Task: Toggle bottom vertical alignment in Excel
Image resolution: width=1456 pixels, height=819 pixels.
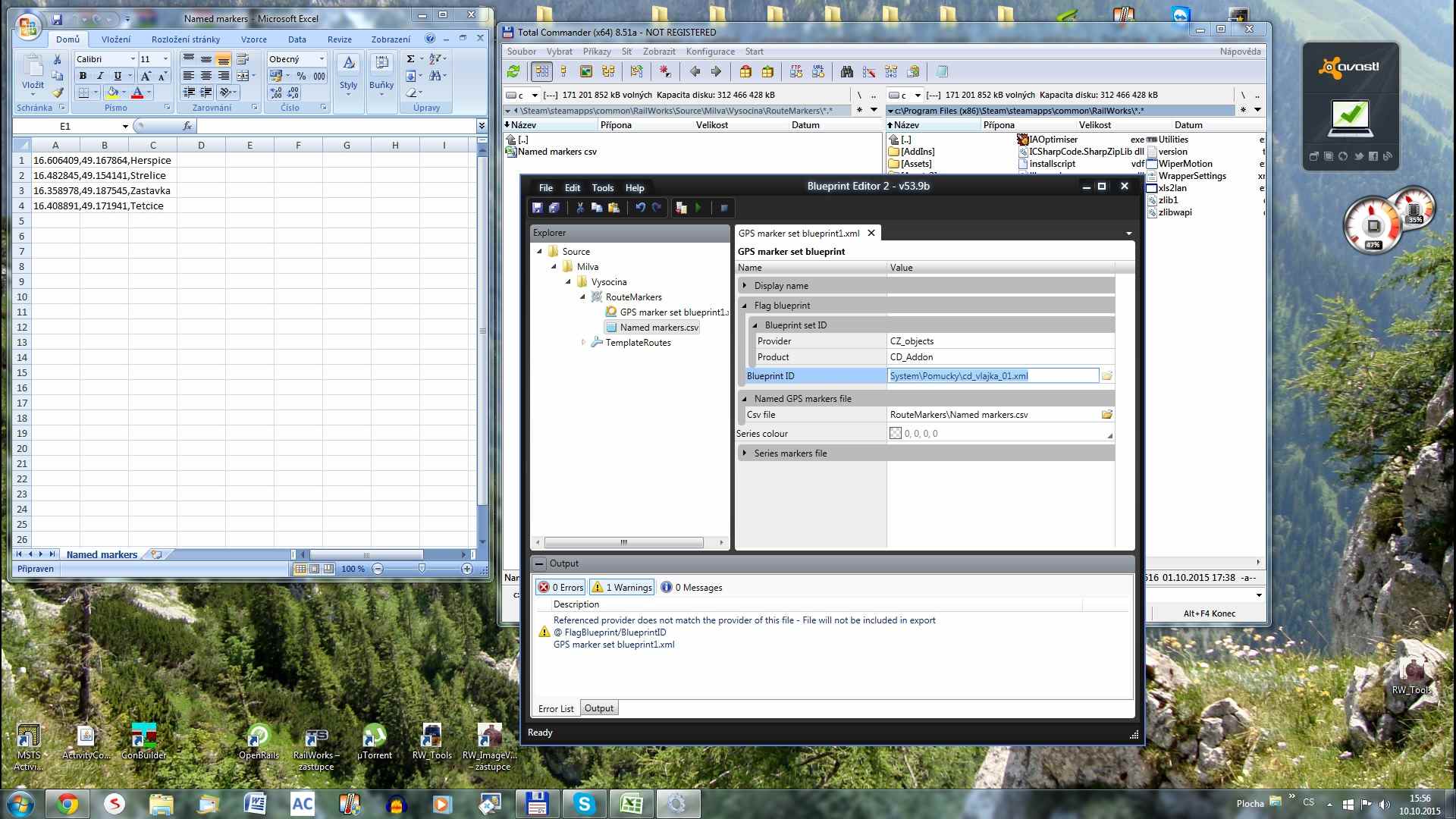Action: click(x=223, y=58)
